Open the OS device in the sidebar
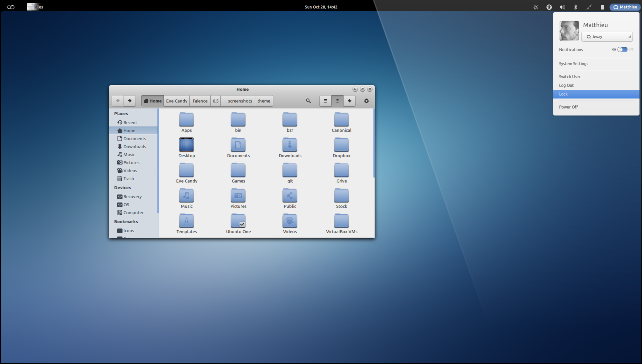This screenshot has height=364, width=642. click(133, 204)
